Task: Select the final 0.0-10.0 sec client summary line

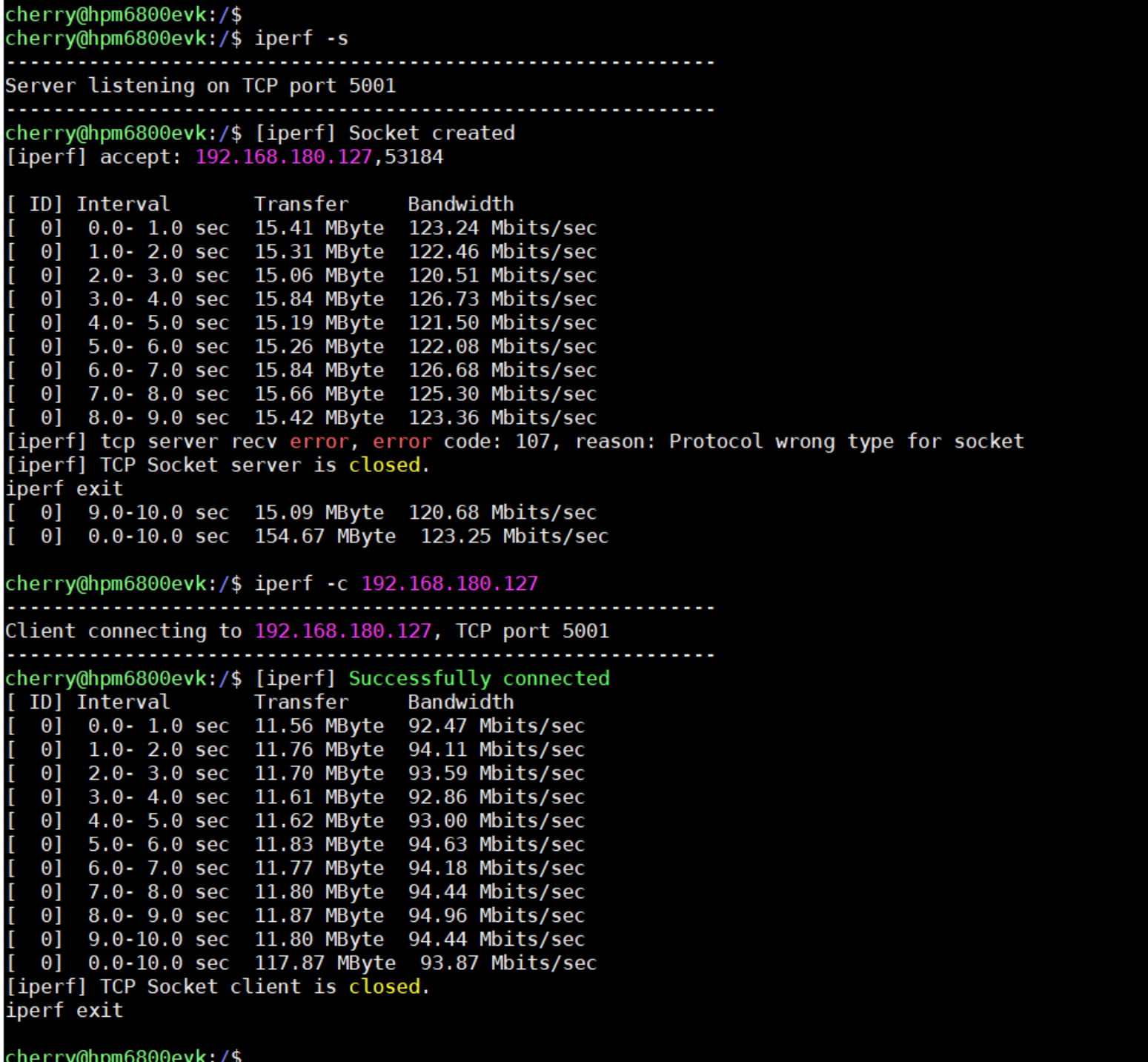Action: (x=296, y=963)
